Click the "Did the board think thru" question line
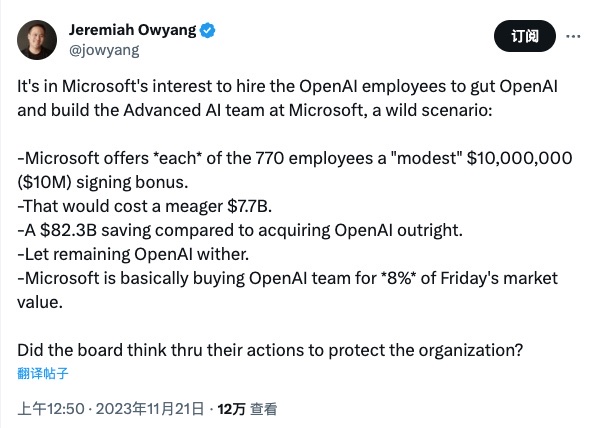This screenshot has height=428, width=596. pos(270,350)
